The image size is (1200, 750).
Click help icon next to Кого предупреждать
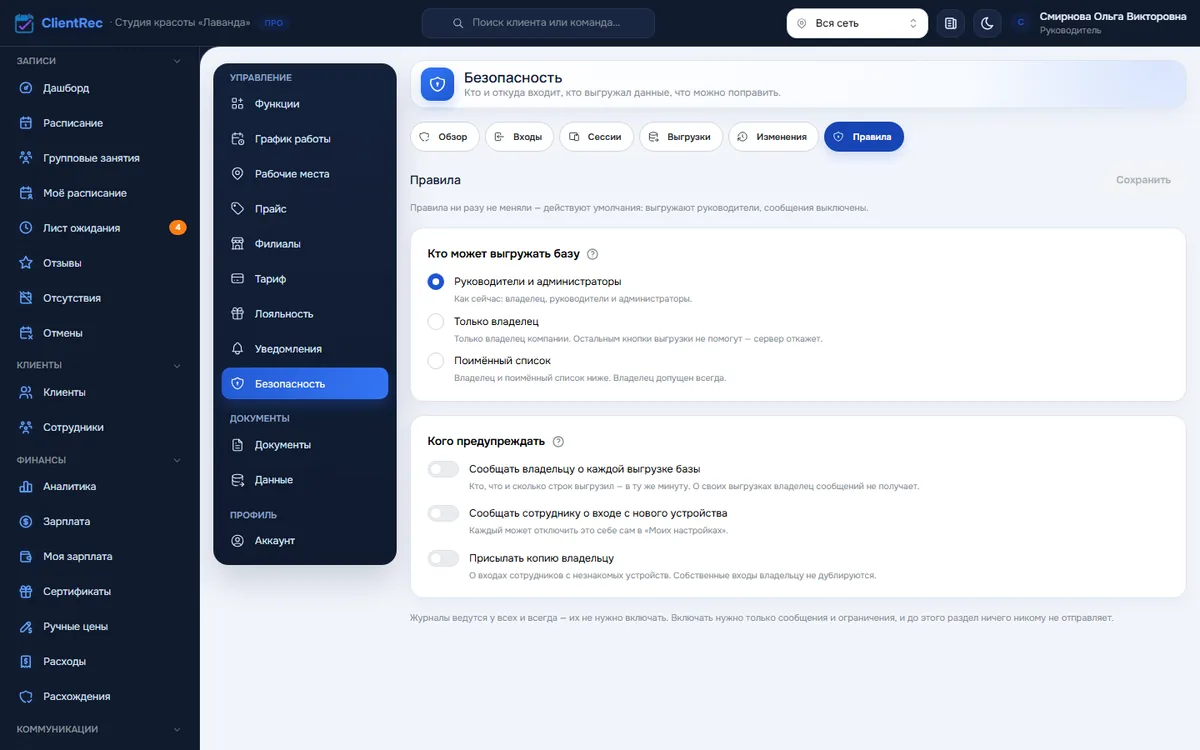pyautogui.click(x=558, y=441)
